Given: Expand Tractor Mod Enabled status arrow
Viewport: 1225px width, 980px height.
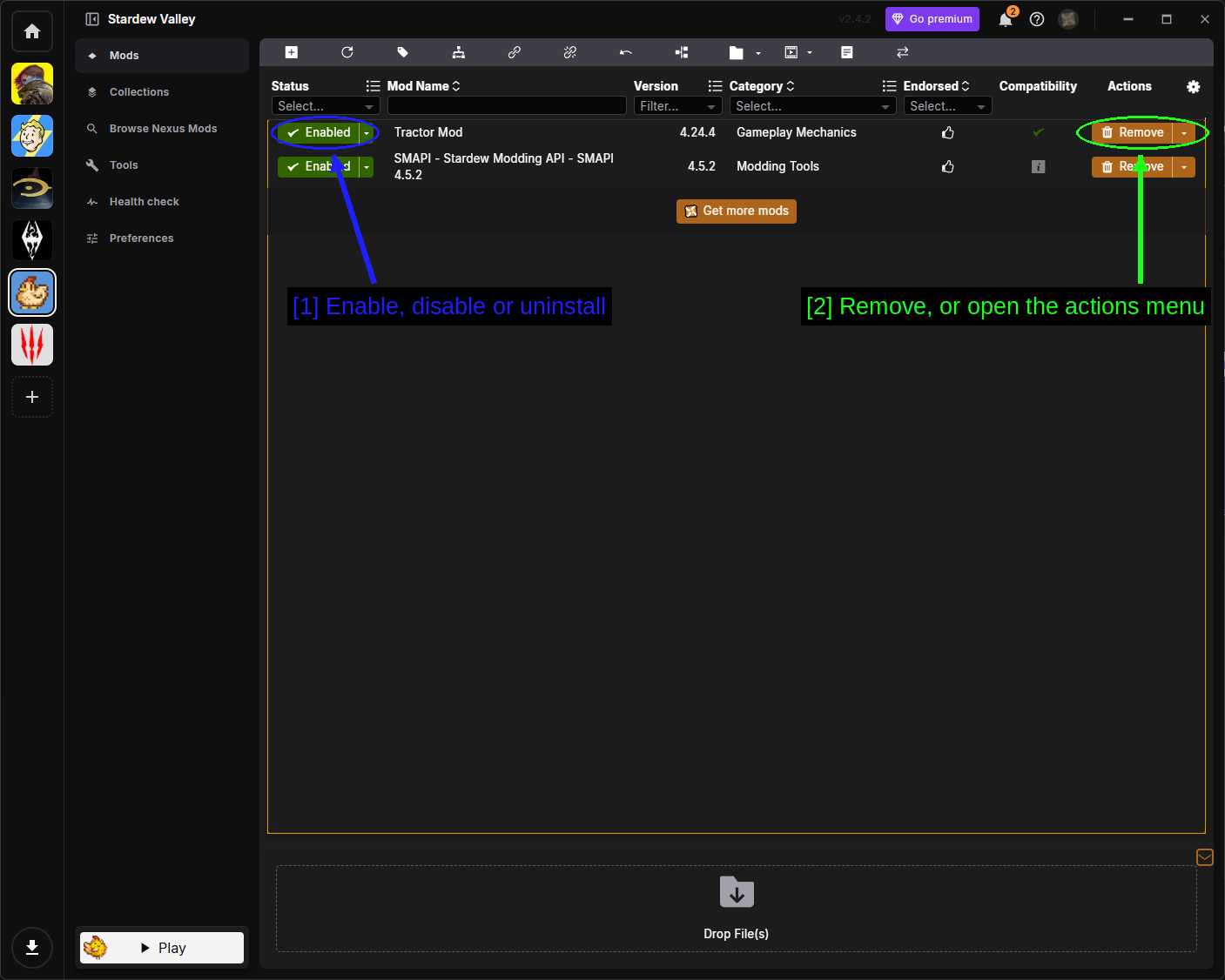Looking at the screenshot, I should pos(367,132).
